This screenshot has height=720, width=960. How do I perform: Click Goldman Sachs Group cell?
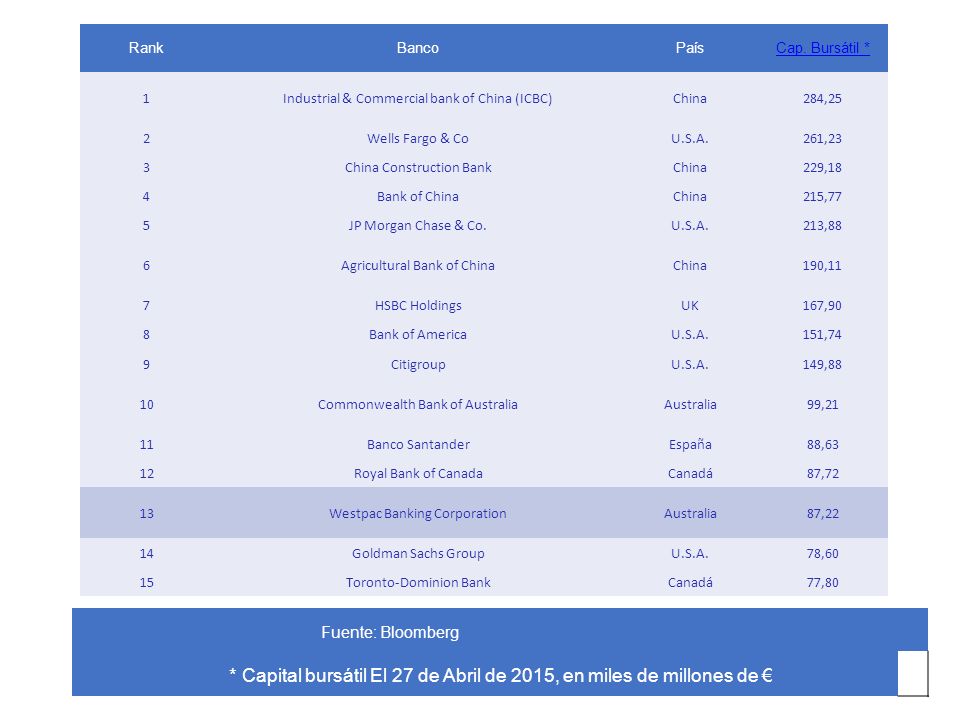click(418, 553)
